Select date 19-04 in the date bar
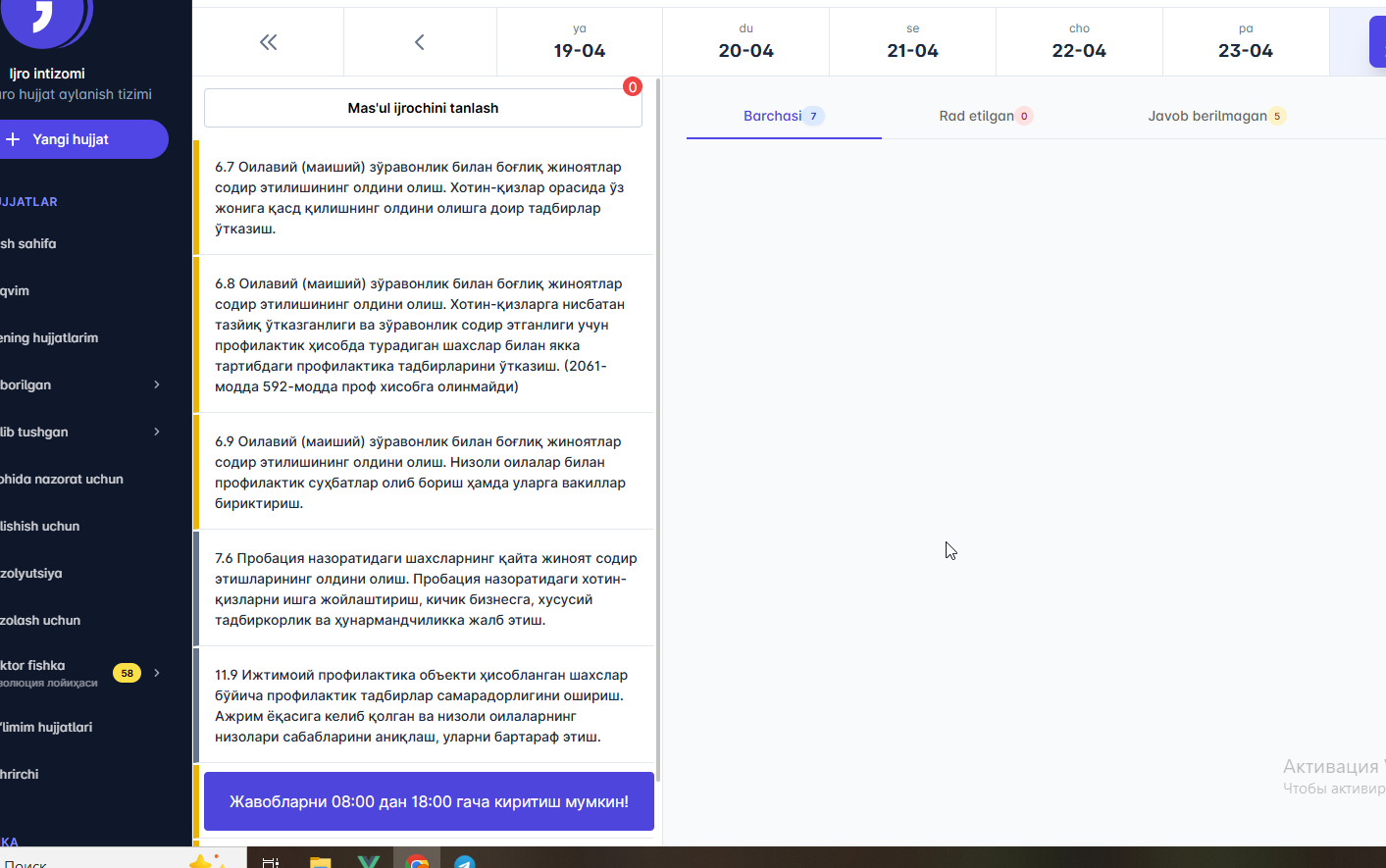The image size is (1386, 868). pos(579,42)
